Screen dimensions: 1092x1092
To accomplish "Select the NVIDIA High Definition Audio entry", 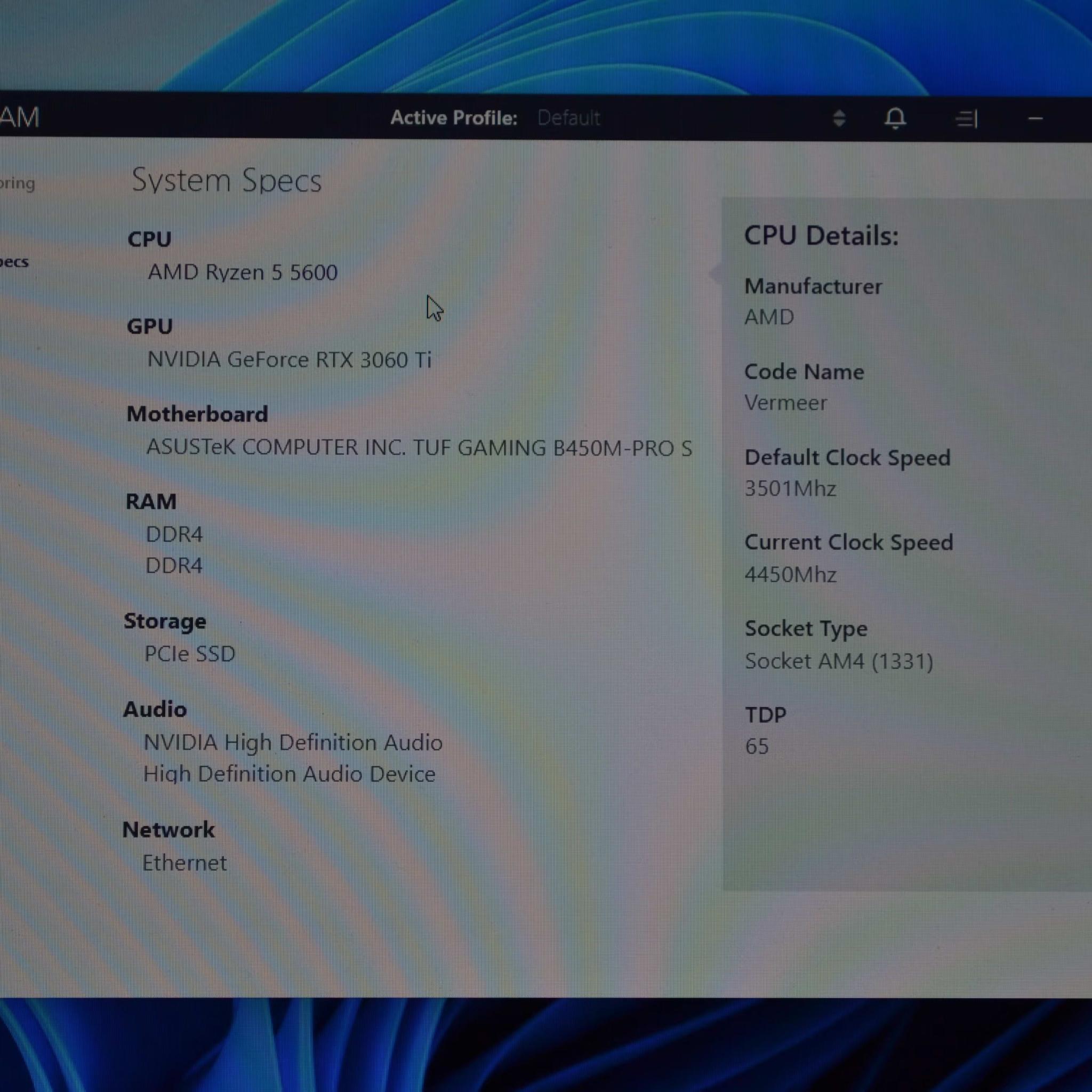I will 293,743.
